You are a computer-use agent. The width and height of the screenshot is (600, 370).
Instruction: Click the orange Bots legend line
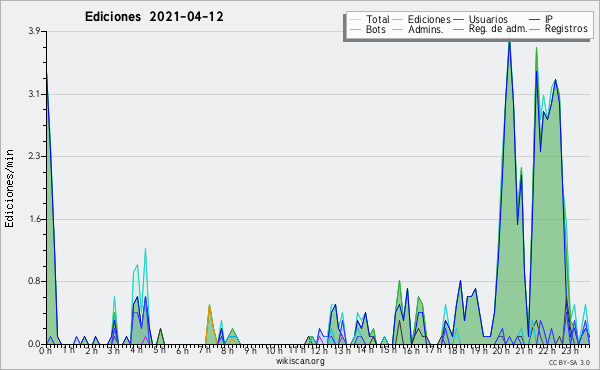(355, 29)
